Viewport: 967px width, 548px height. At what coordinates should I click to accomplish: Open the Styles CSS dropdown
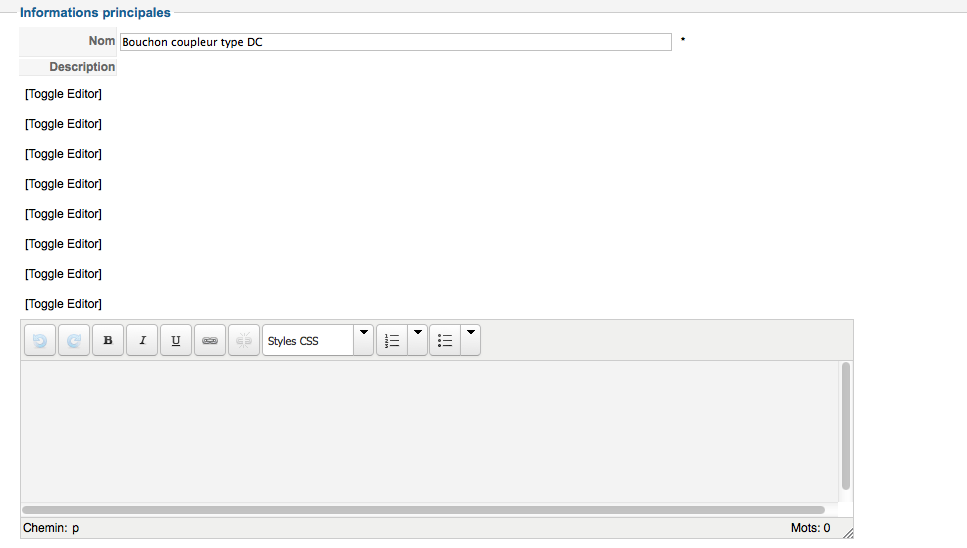point(308,340)
